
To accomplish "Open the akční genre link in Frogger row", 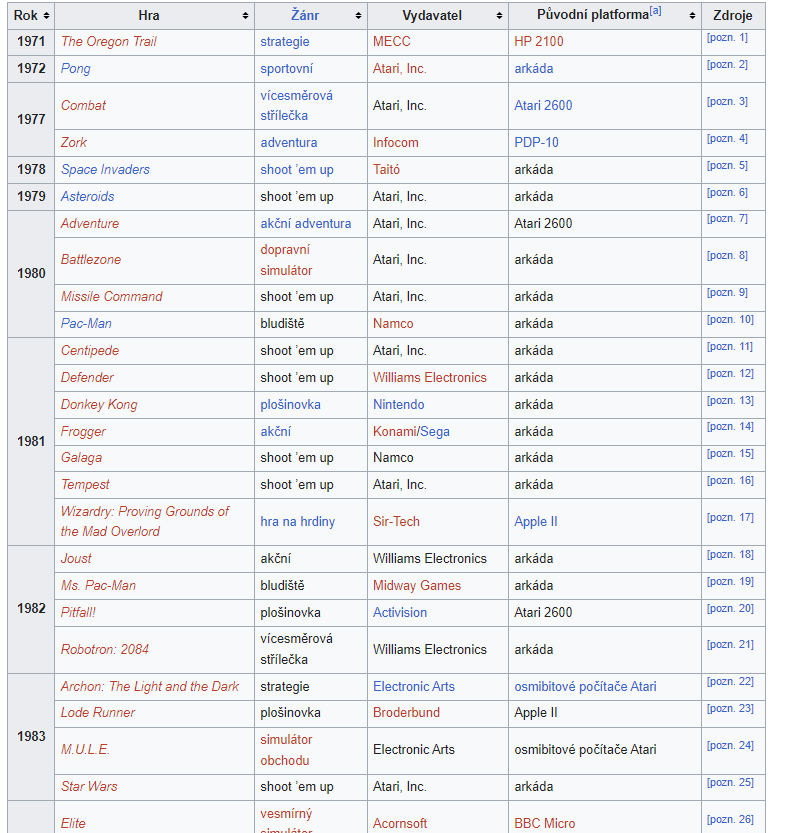I will (x=275, y=431).
